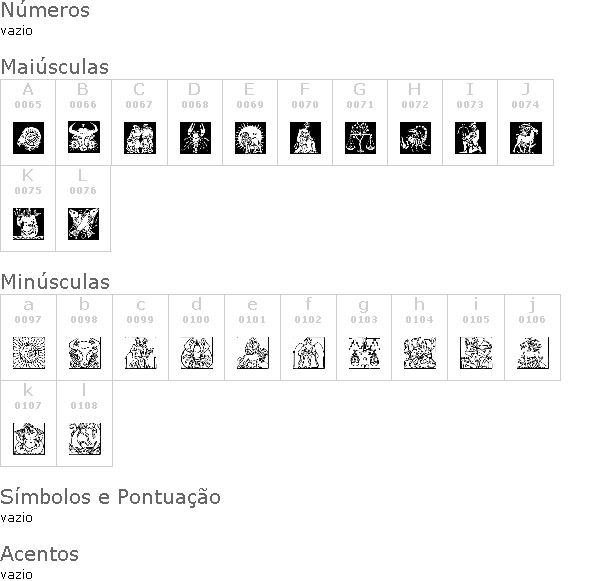Choose the Capricorn goat glyph under J

point(526,138)
